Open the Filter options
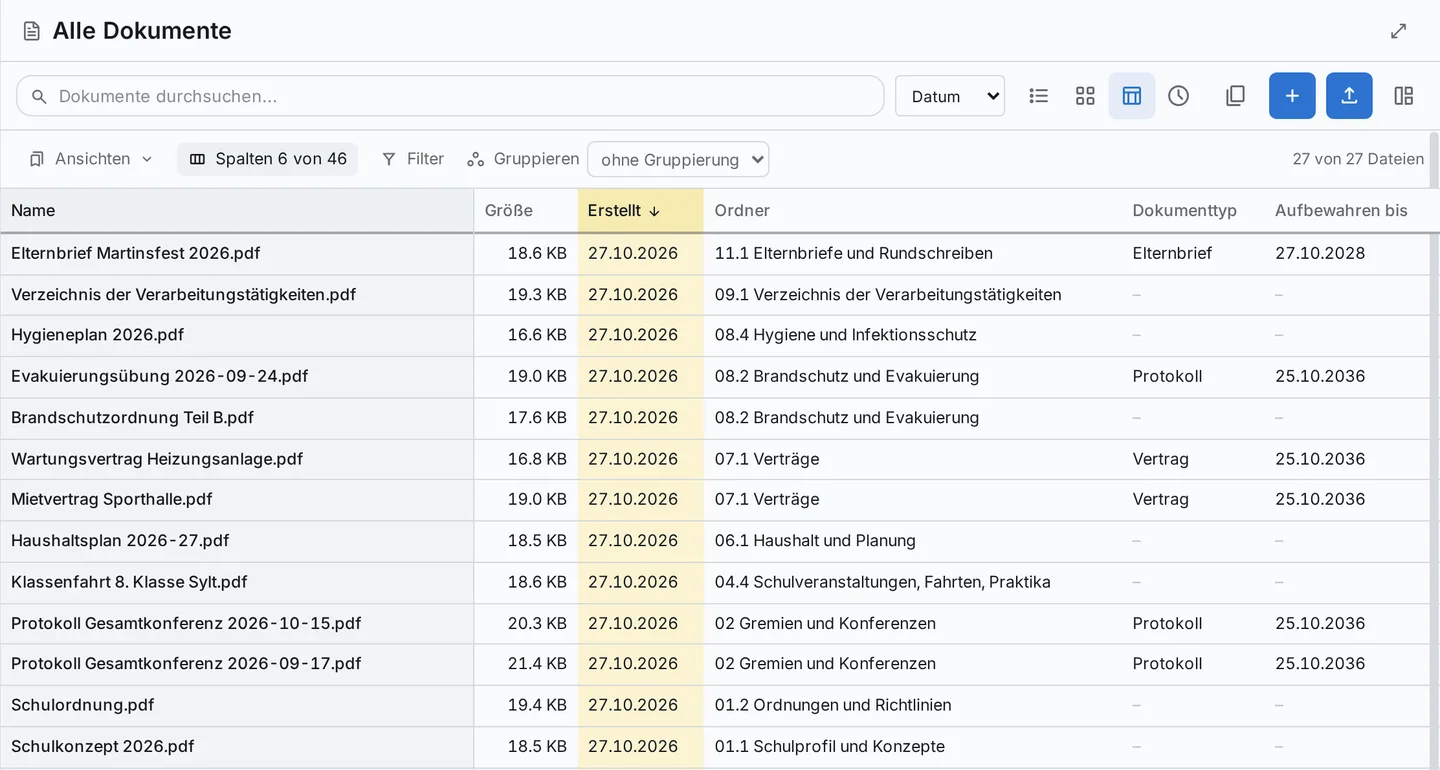The width and height of the screenshot is (1440, 770). 413,159
